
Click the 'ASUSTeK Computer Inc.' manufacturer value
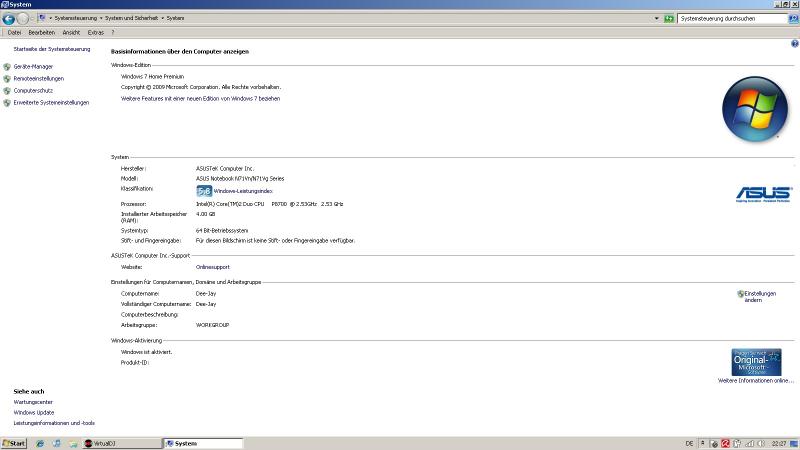[x=224, y=168]
